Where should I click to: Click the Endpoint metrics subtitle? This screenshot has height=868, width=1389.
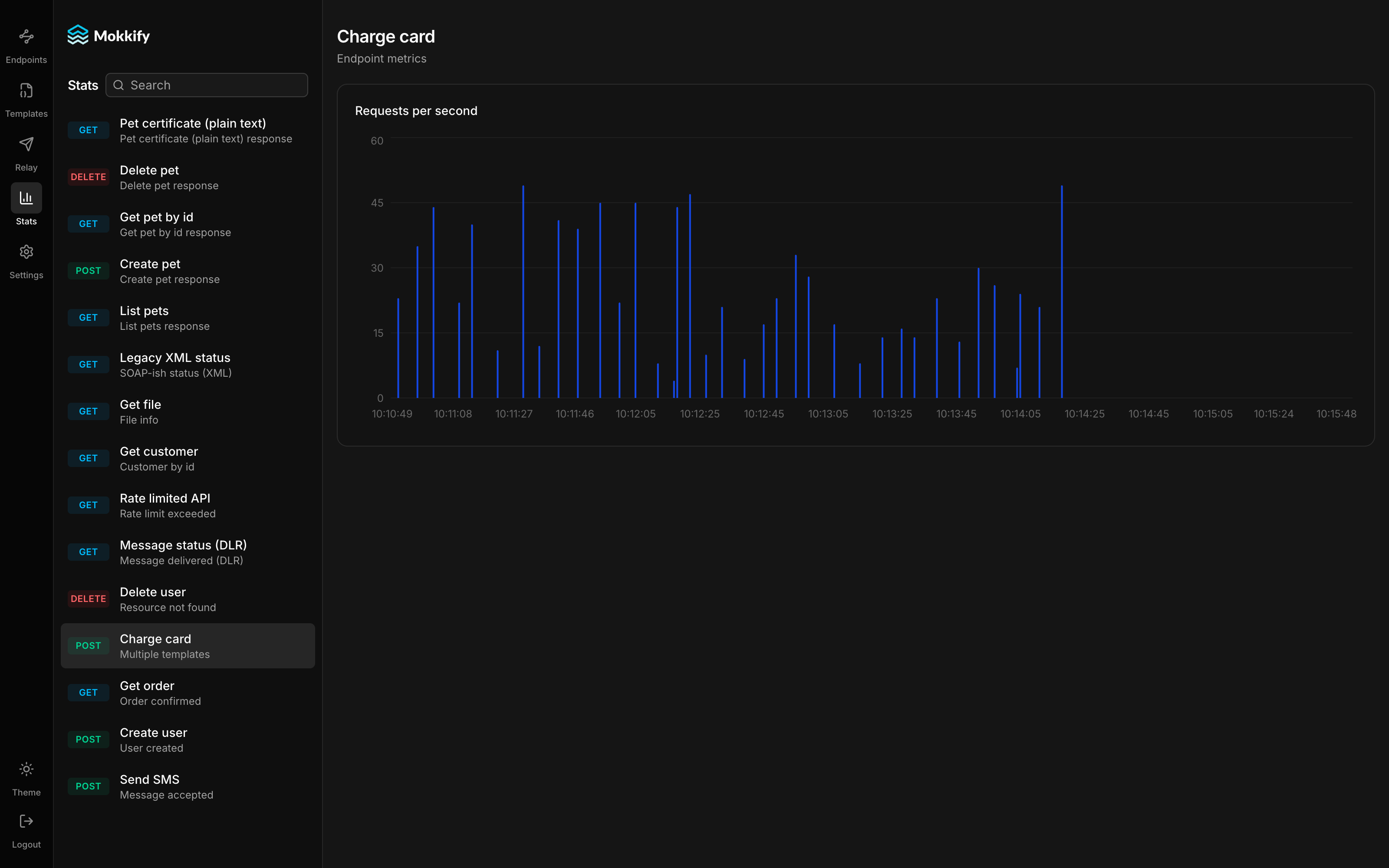coord(382,59)
